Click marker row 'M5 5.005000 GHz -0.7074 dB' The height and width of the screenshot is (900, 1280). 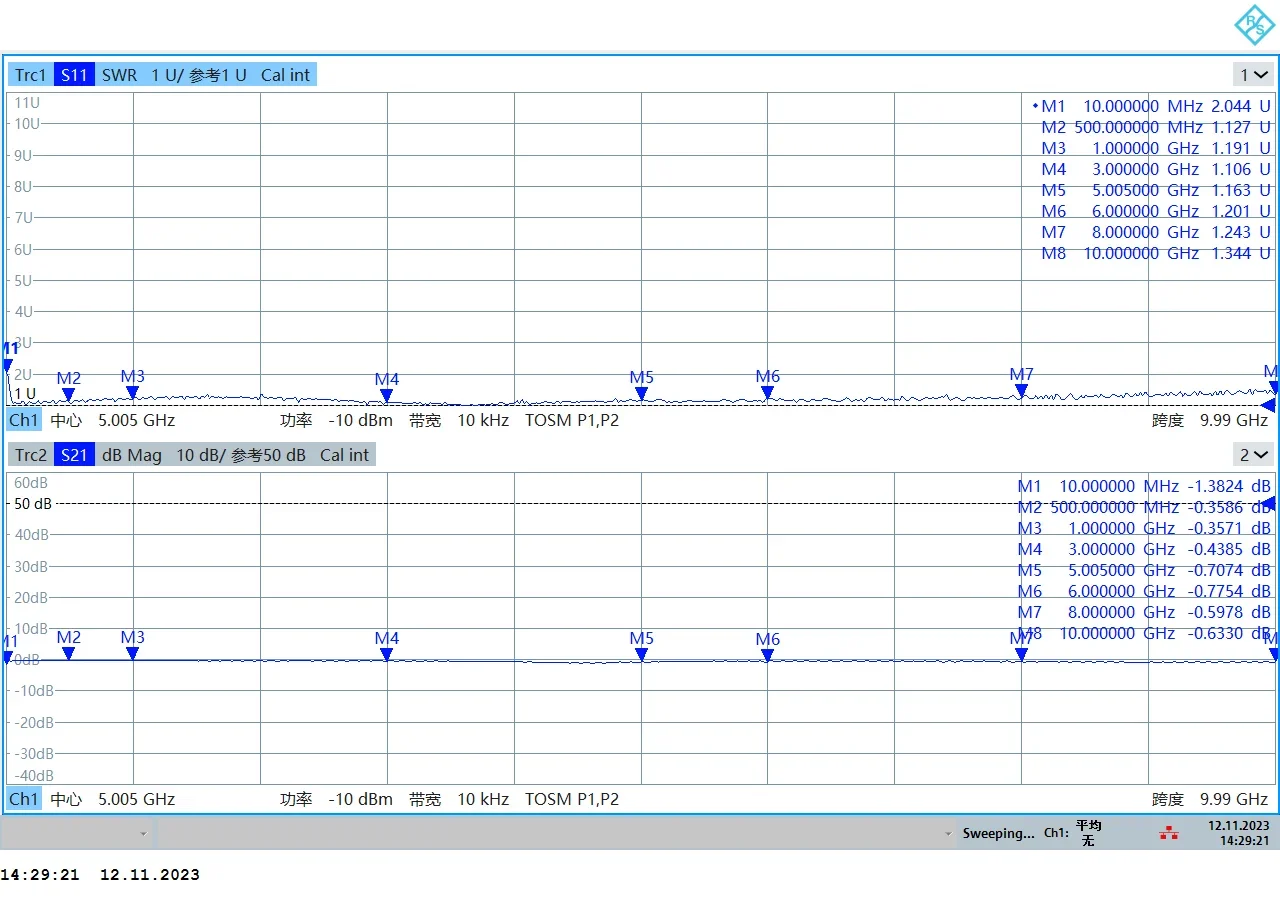pos(1144,570)
